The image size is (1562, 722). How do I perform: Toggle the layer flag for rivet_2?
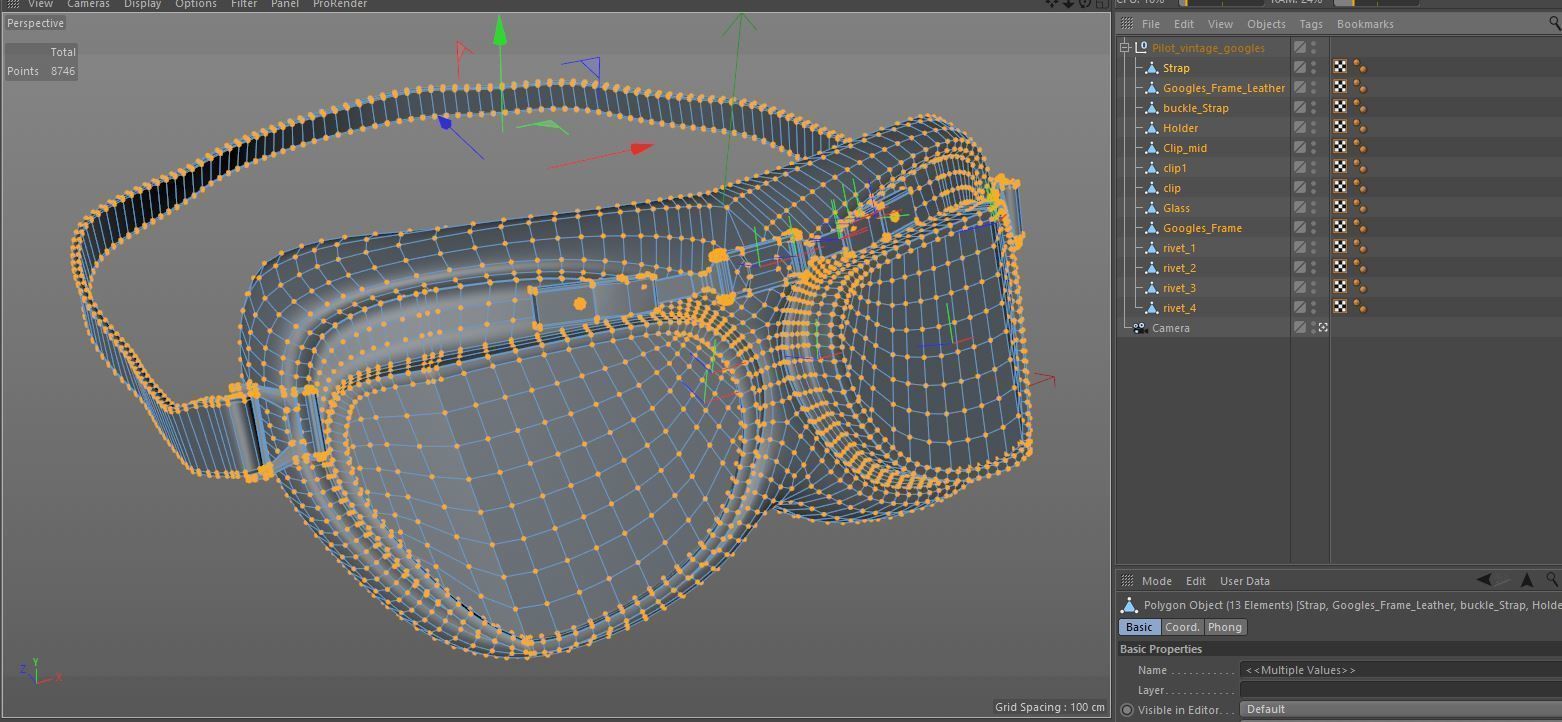tap(1299, 267)
